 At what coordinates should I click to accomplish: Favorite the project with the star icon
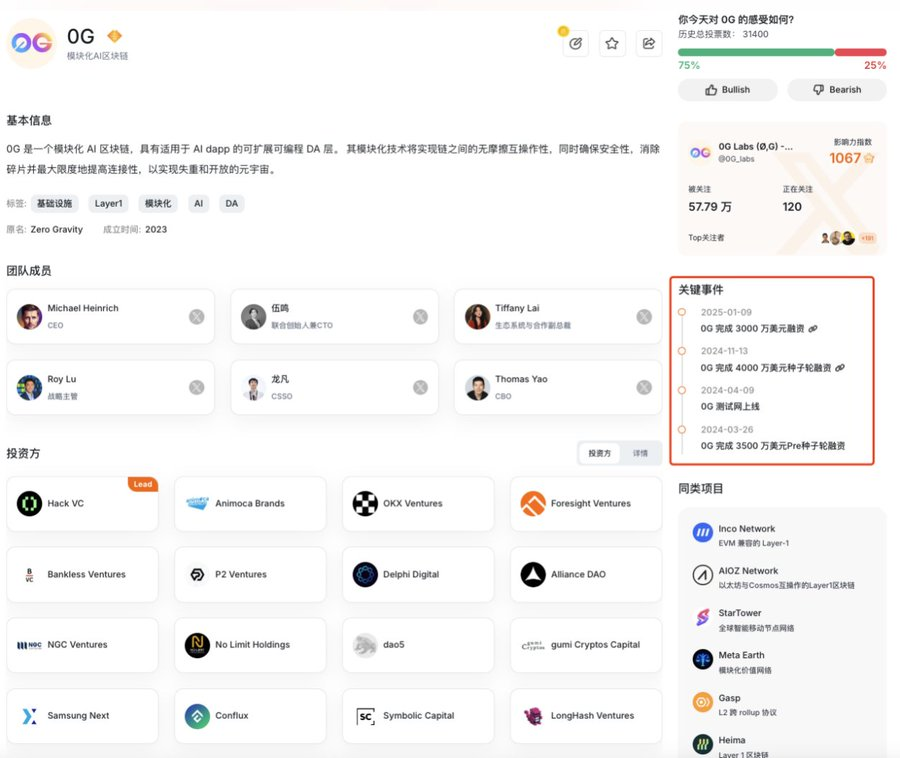click(612, 44)
